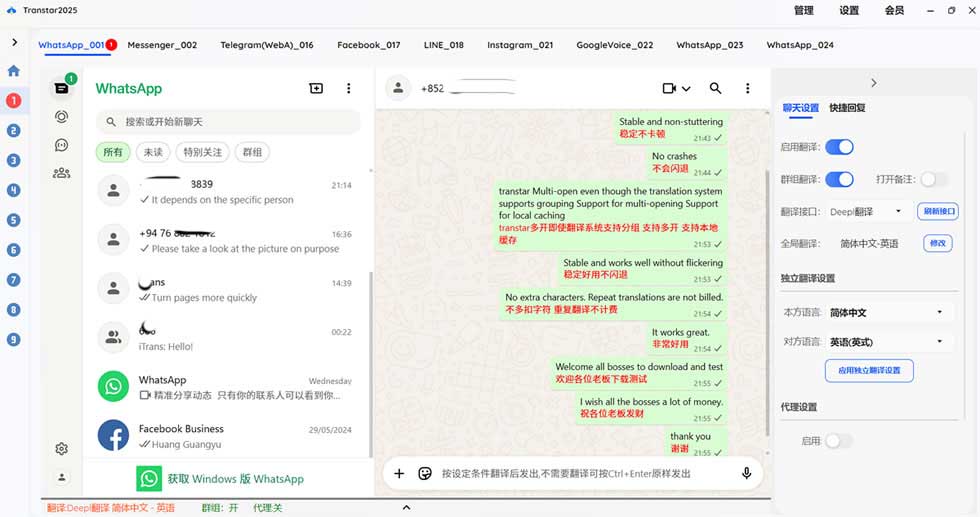This screenshot has height=517, width=980.
Task: Click the attach plus icon
Action: pyautogui.click(x=399, y=473)
